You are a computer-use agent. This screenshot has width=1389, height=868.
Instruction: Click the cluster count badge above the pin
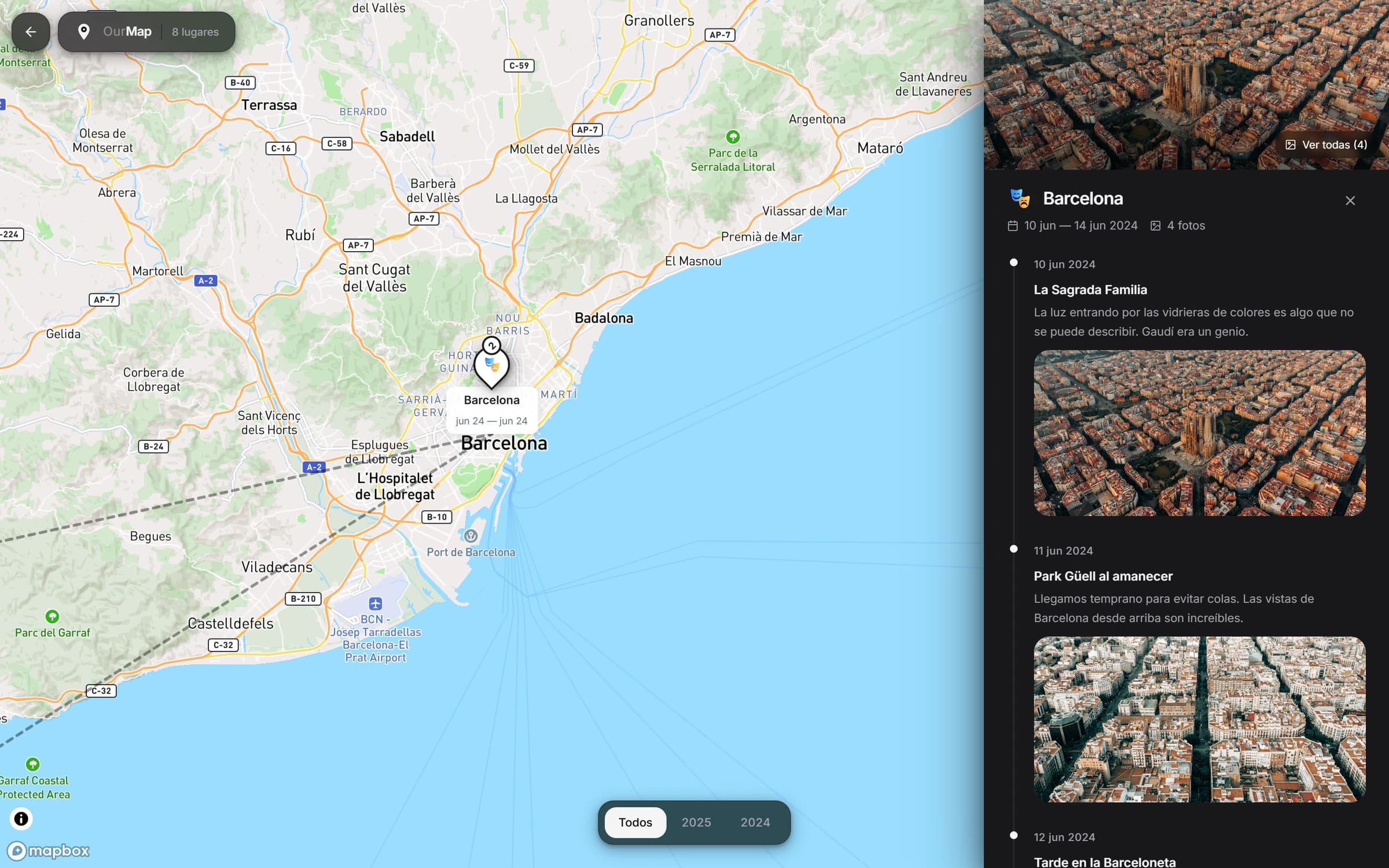[491, 345]
